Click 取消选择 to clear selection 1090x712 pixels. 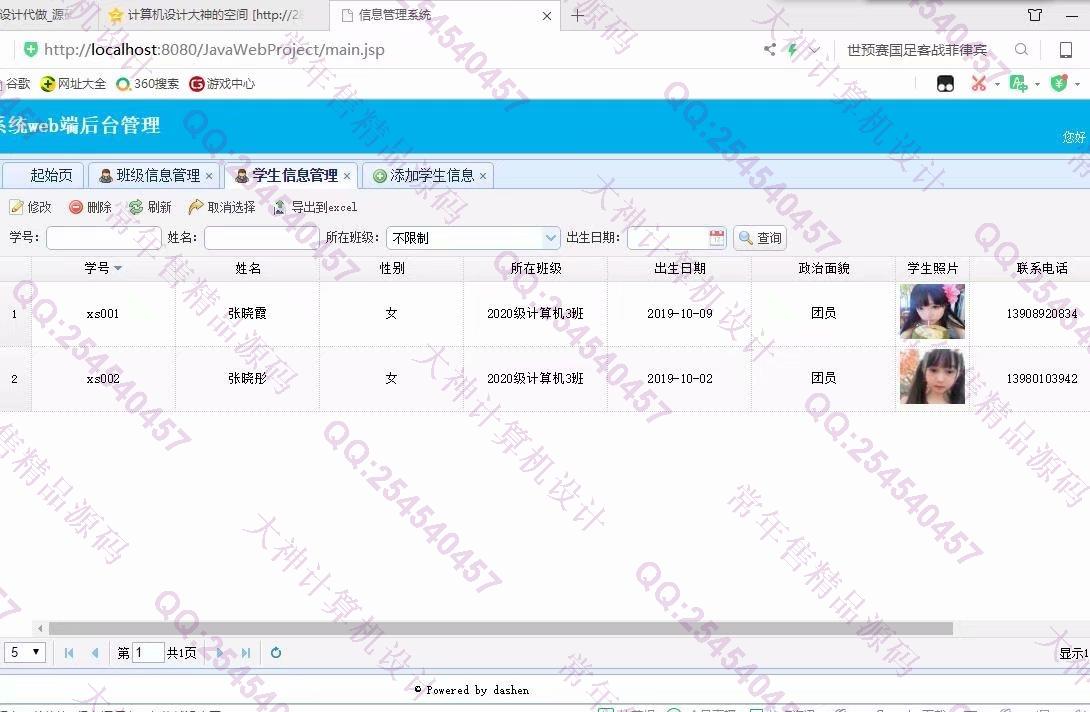click(x=222, y=207)
